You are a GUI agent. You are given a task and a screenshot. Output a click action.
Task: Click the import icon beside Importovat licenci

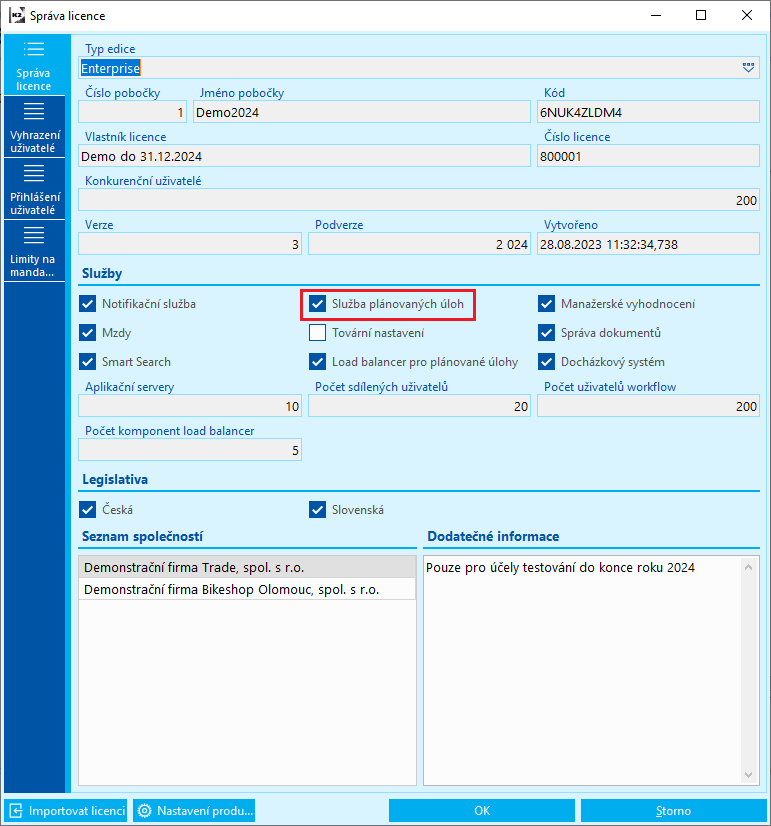point(16,811)
